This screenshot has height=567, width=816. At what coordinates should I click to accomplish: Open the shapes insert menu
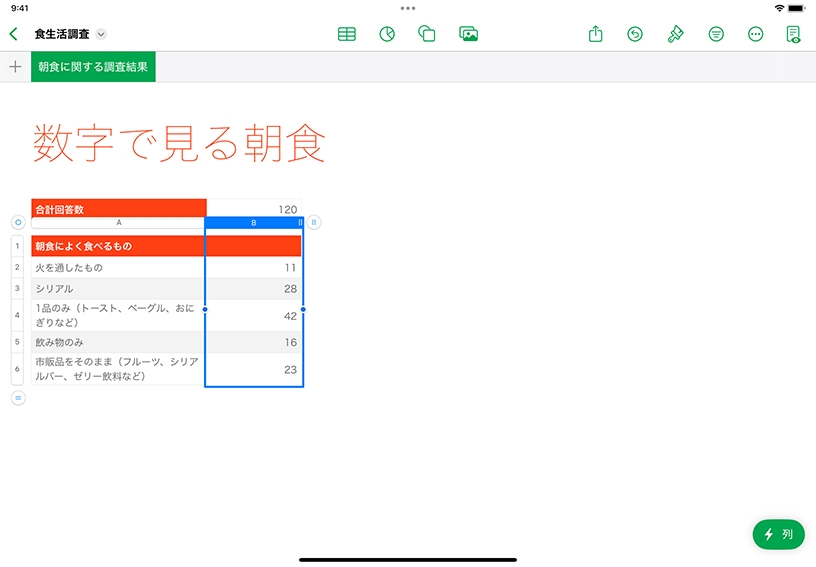click(x=427, y=34)
